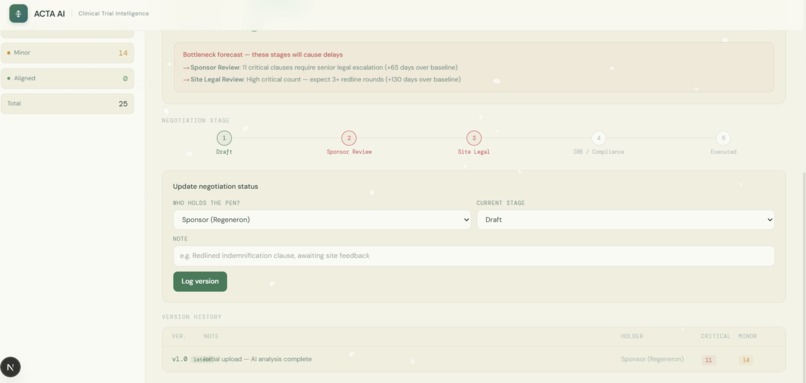The image size is (806, 383).
Task: Click the Sponsor Review bottleneck line
Action: (320, 67)
